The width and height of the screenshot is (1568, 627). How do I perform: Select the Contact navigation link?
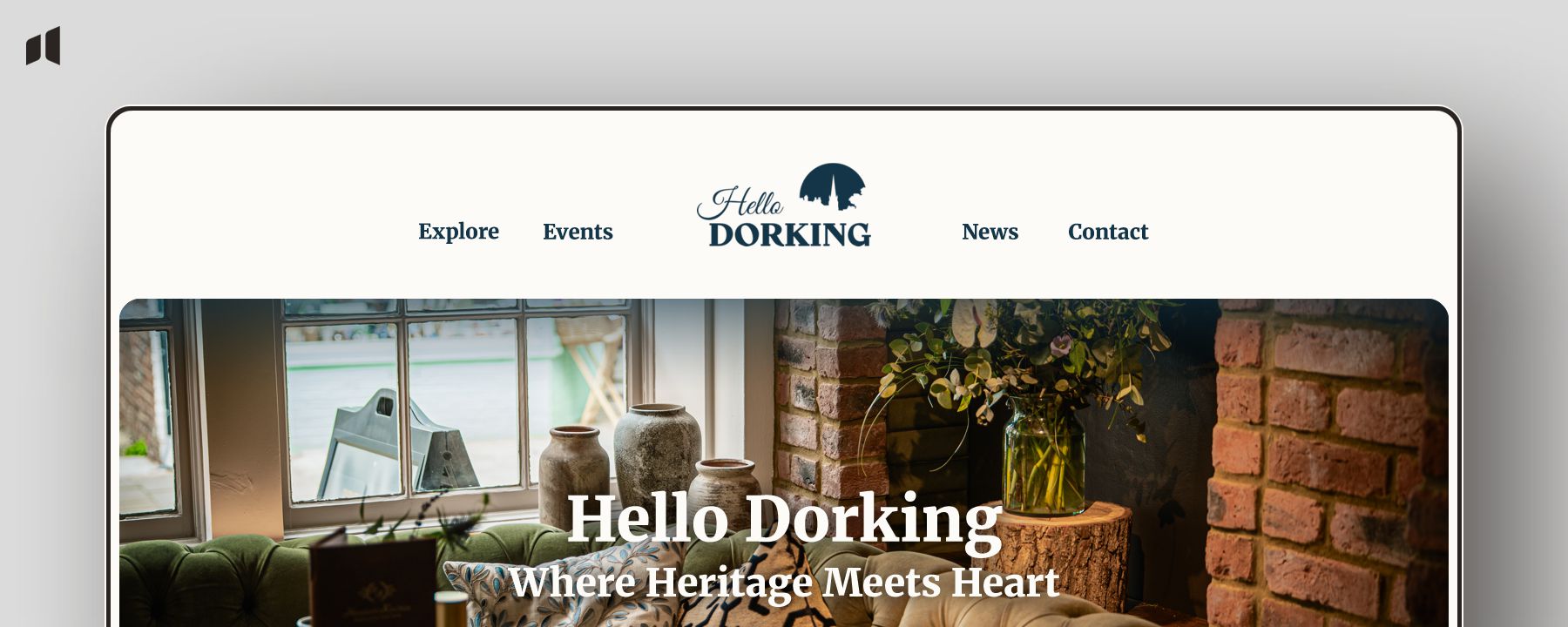pyautogui.click(x=1108, y=232)
